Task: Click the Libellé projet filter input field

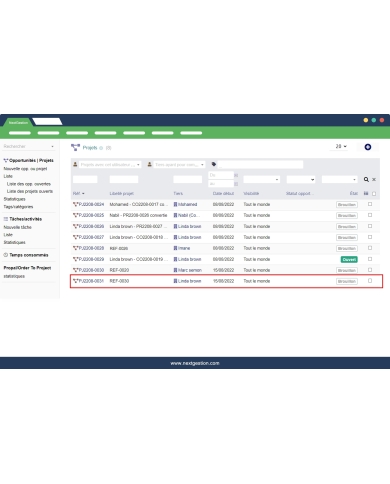Action: (x=124, y=179)
